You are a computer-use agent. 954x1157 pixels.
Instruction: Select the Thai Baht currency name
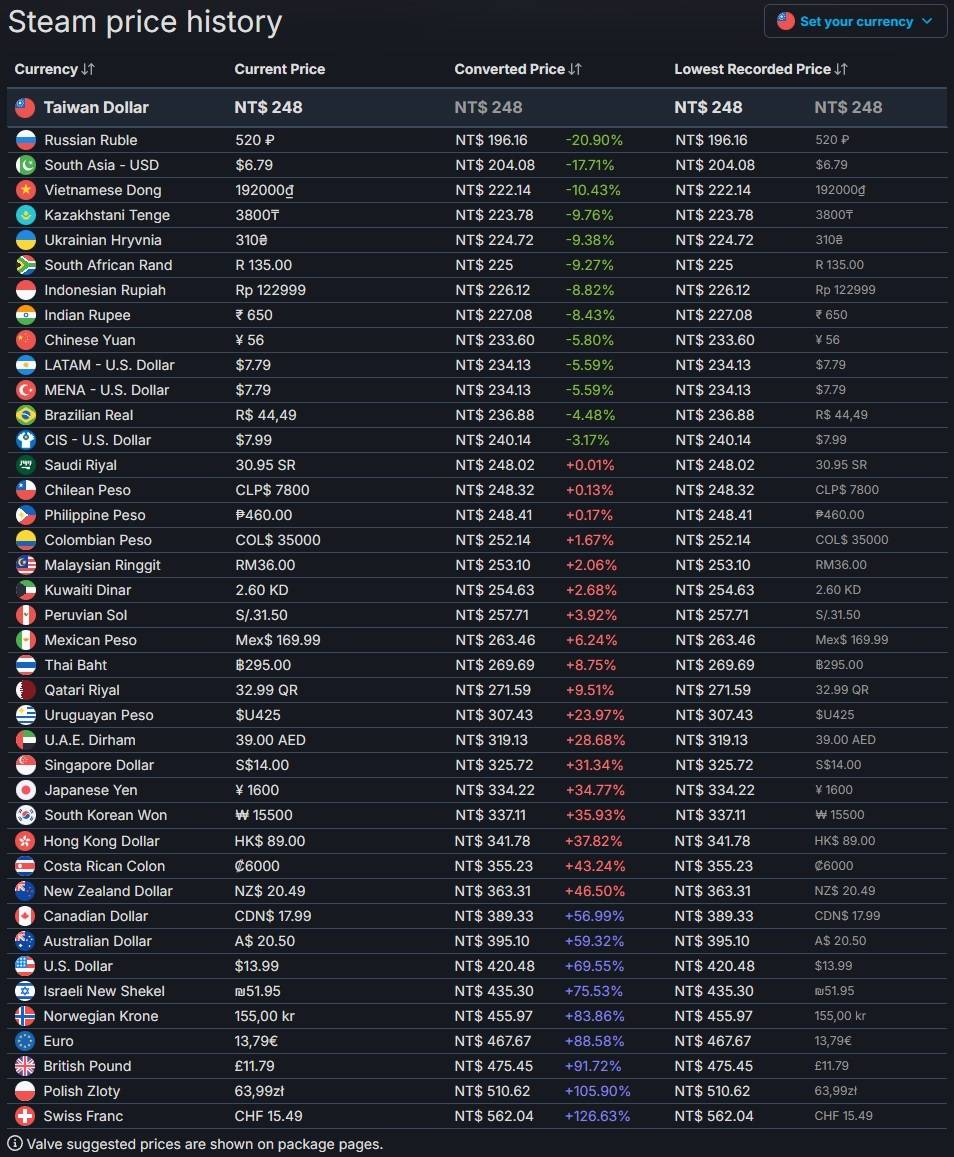coord(76,666)
